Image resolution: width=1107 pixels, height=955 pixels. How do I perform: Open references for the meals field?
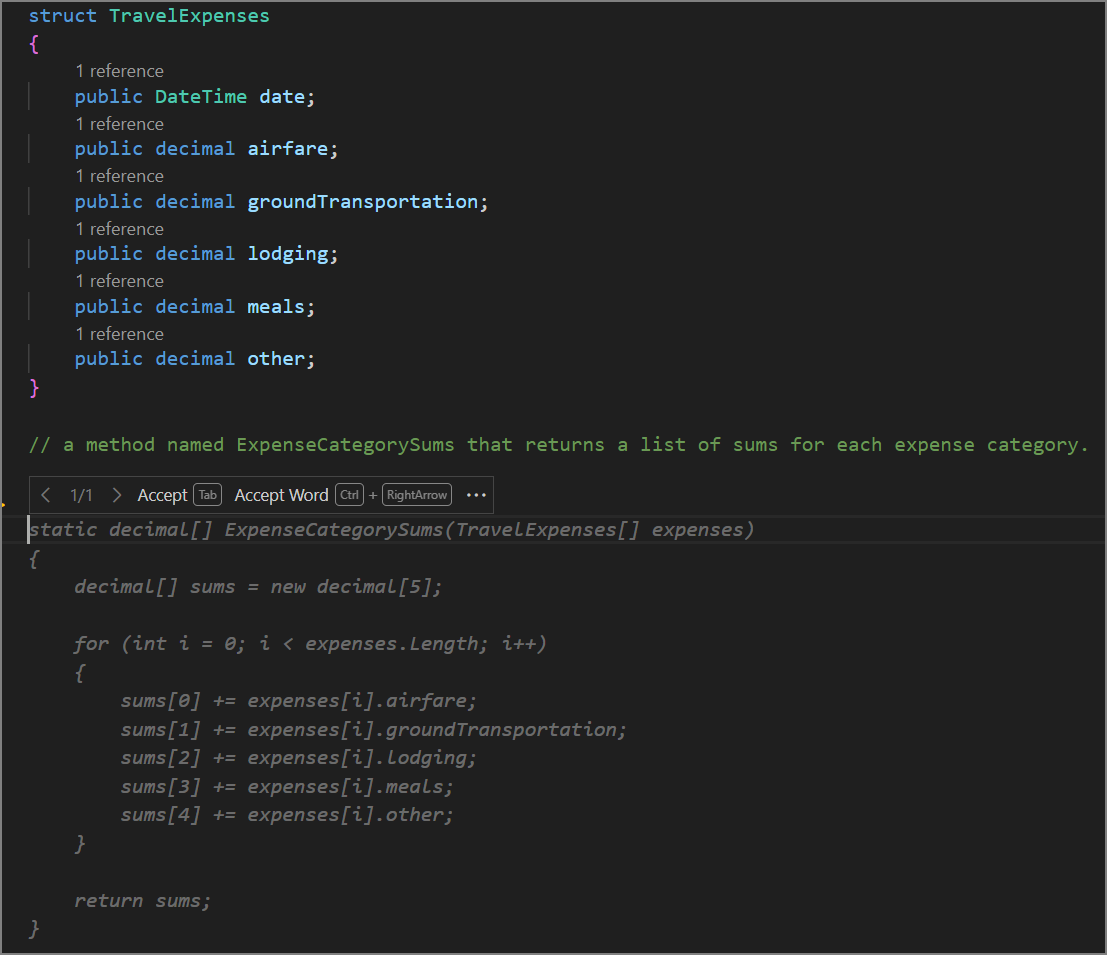click(x=119, y=280)
